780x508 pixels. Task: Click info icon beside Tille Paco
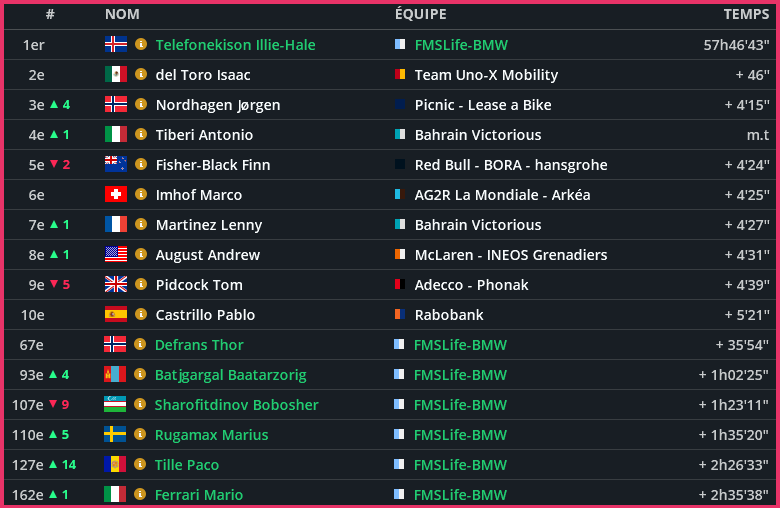pos(140,465)
